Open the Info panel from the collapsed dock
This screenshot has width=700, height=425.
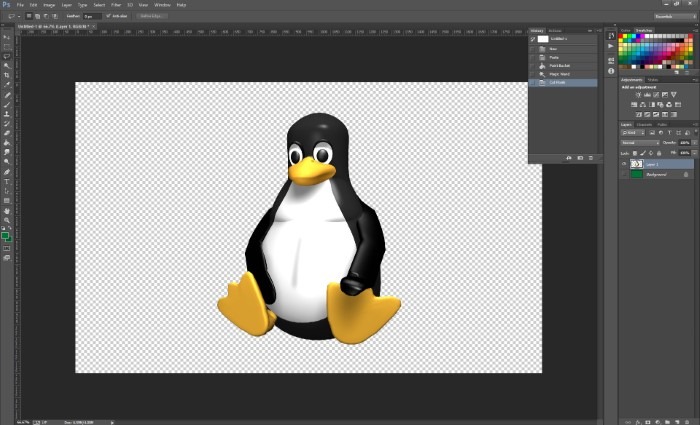pyautogui.click(x=611, y=71)
